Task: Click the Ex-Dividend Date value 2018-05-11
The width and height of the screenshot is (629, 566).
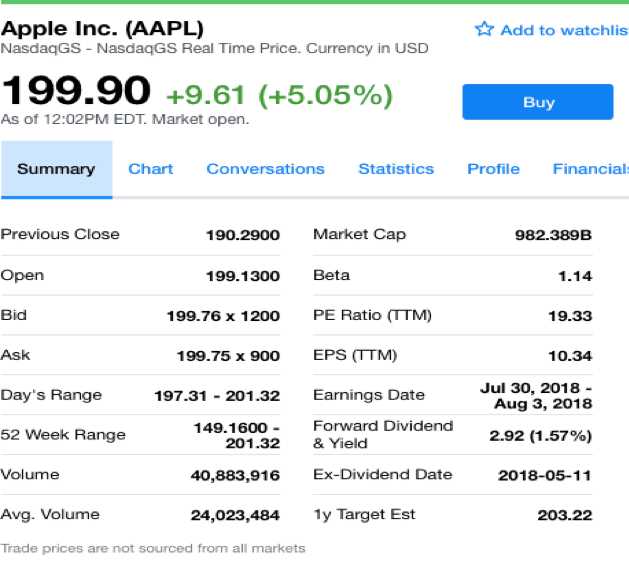Action: coord(545,476)
